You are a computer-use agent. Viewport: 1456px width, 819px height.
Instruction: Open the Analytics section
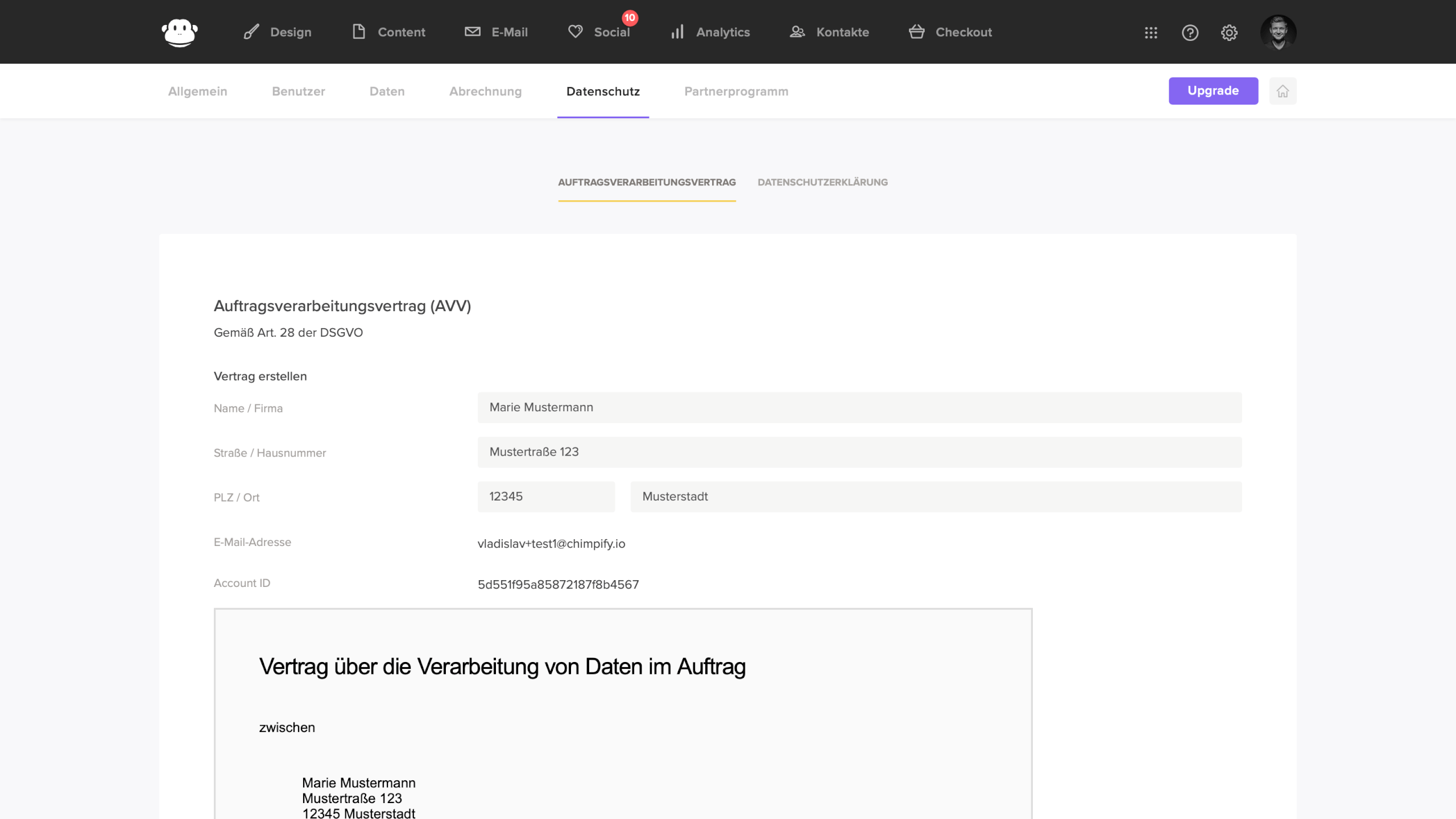710,32
